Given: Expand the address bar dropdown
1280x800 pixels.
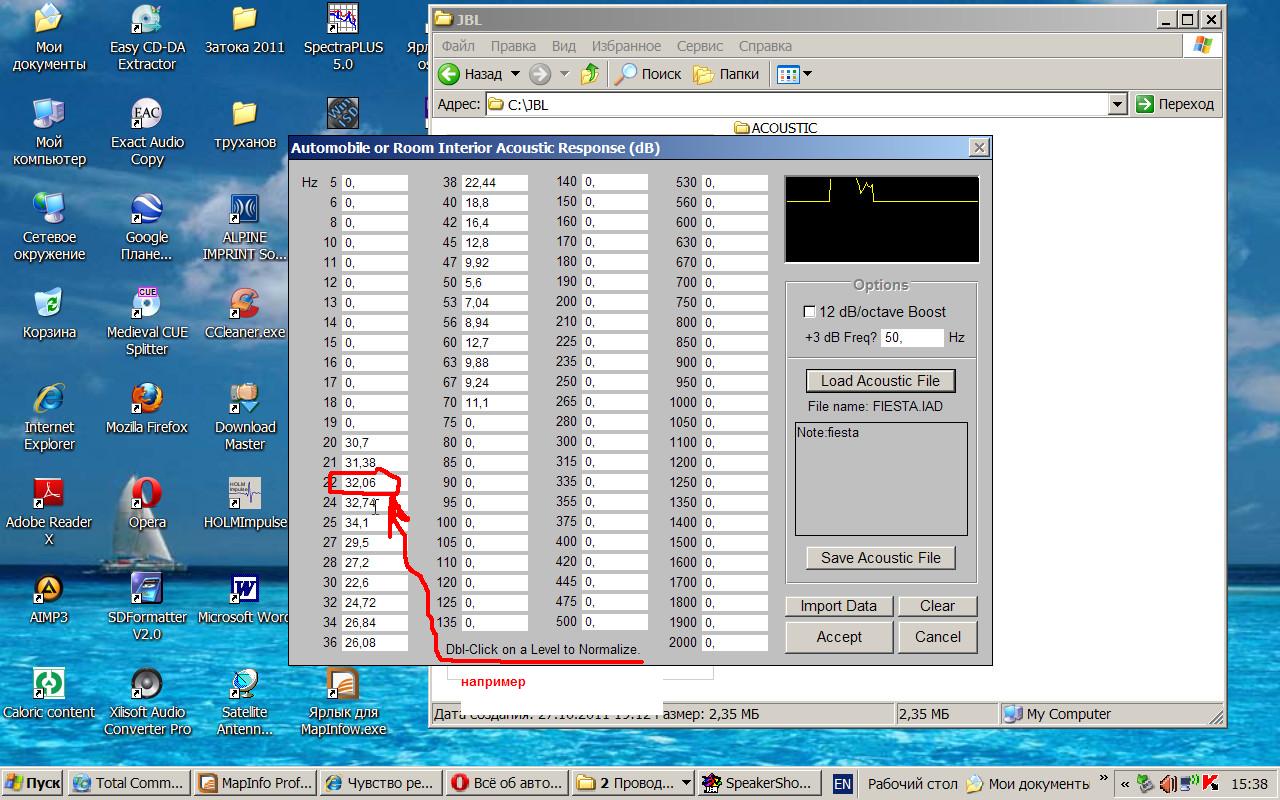Looking at the screenshot, I should tap(1118, 104).
